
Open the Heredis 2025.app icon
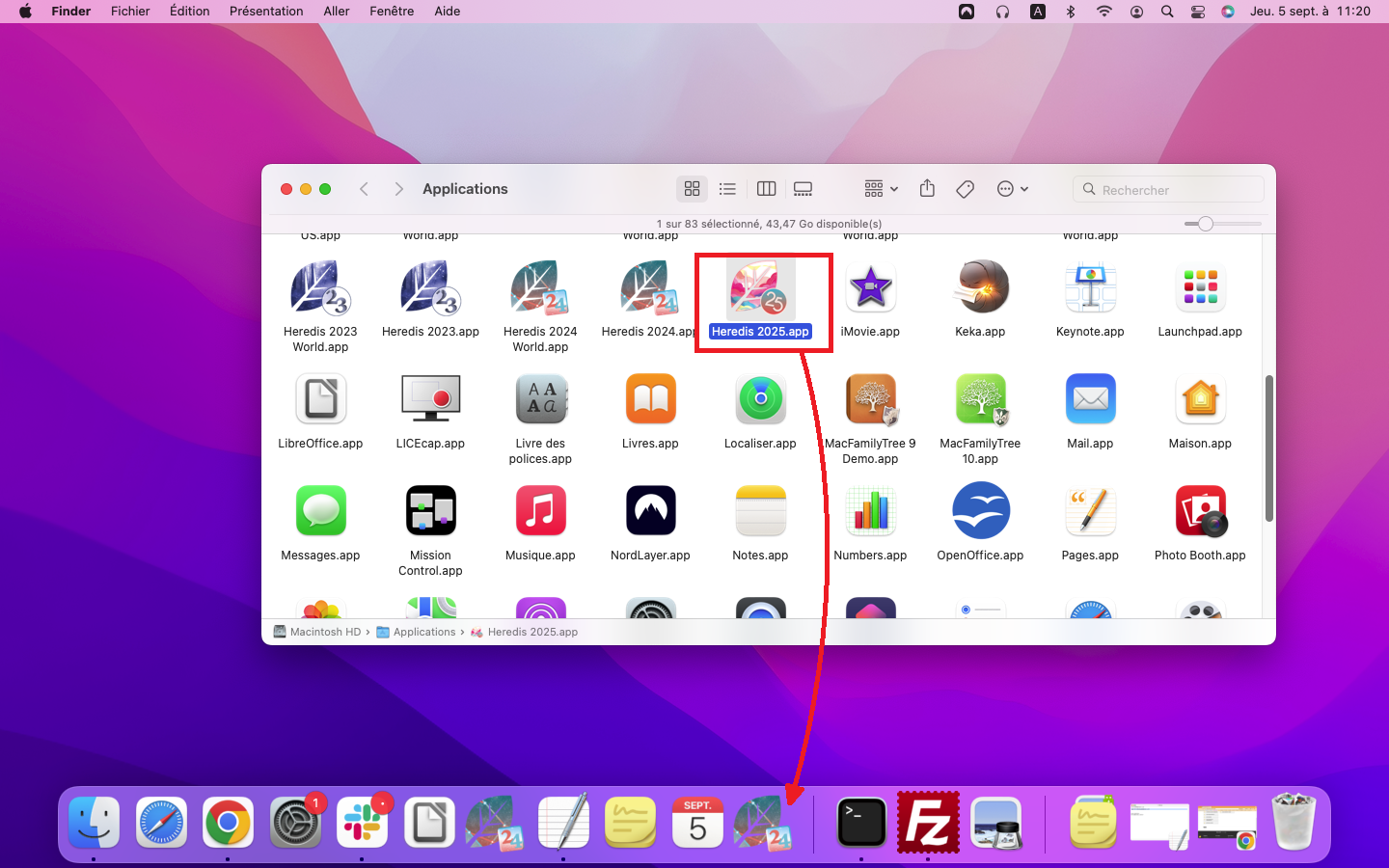[x=760, y=289]
